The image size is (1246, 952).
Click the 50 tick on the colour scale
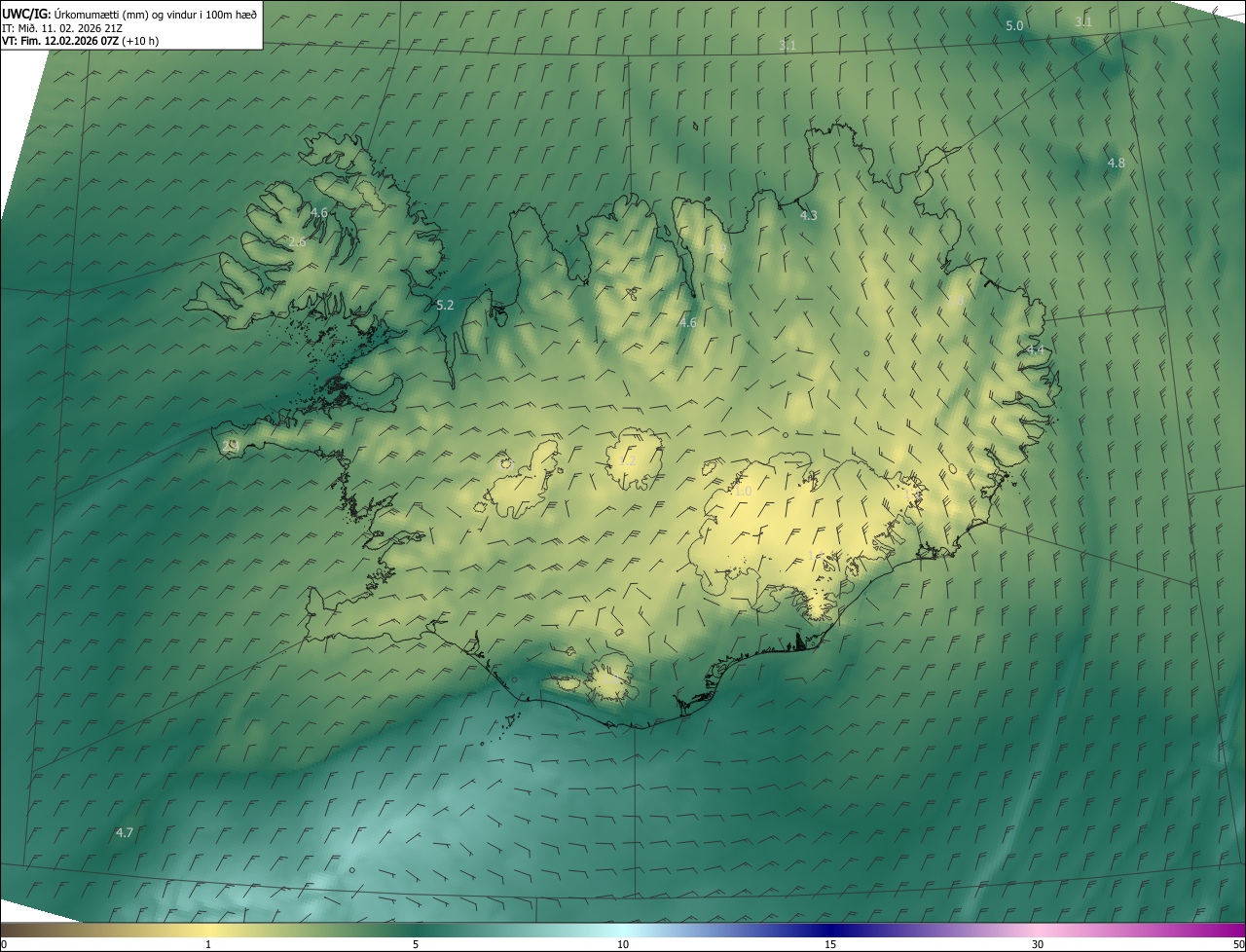point(1239,944)
